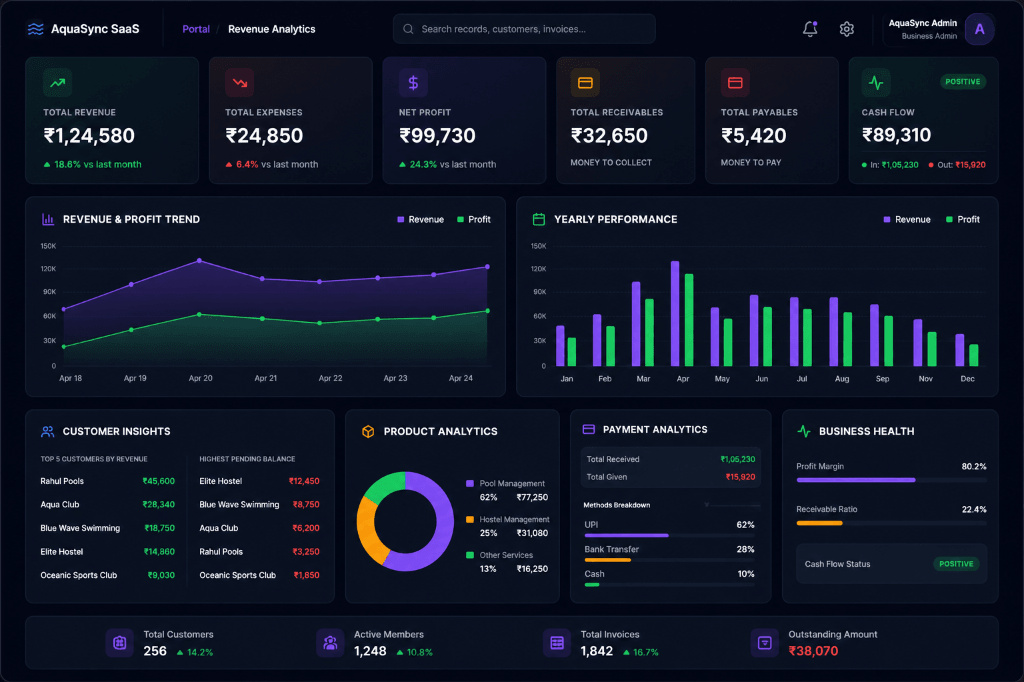Toggle Revenue series in Revenue & Profit Trend legend
This screenshot has width=1024, height=682.
point(421,219)
